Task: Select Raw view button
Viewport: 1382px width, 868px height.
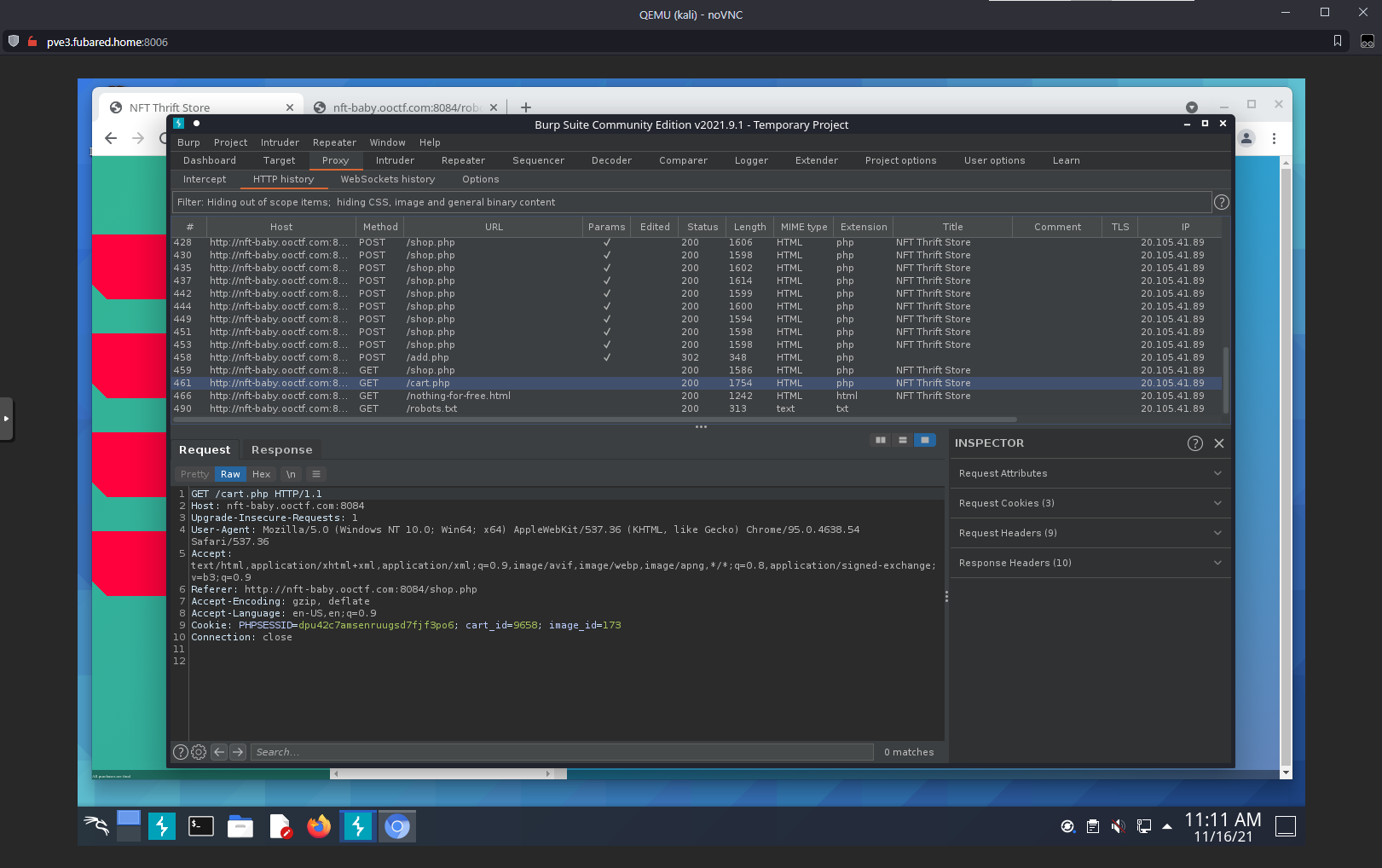Action: point(230,474)
